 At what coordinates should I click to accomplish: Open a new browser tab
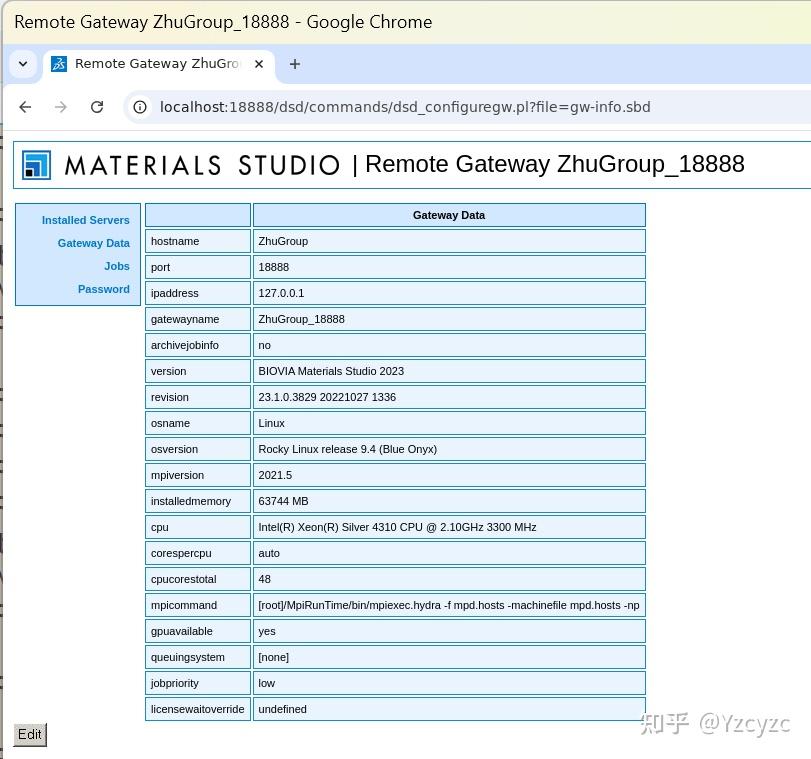tap(294, 64)
